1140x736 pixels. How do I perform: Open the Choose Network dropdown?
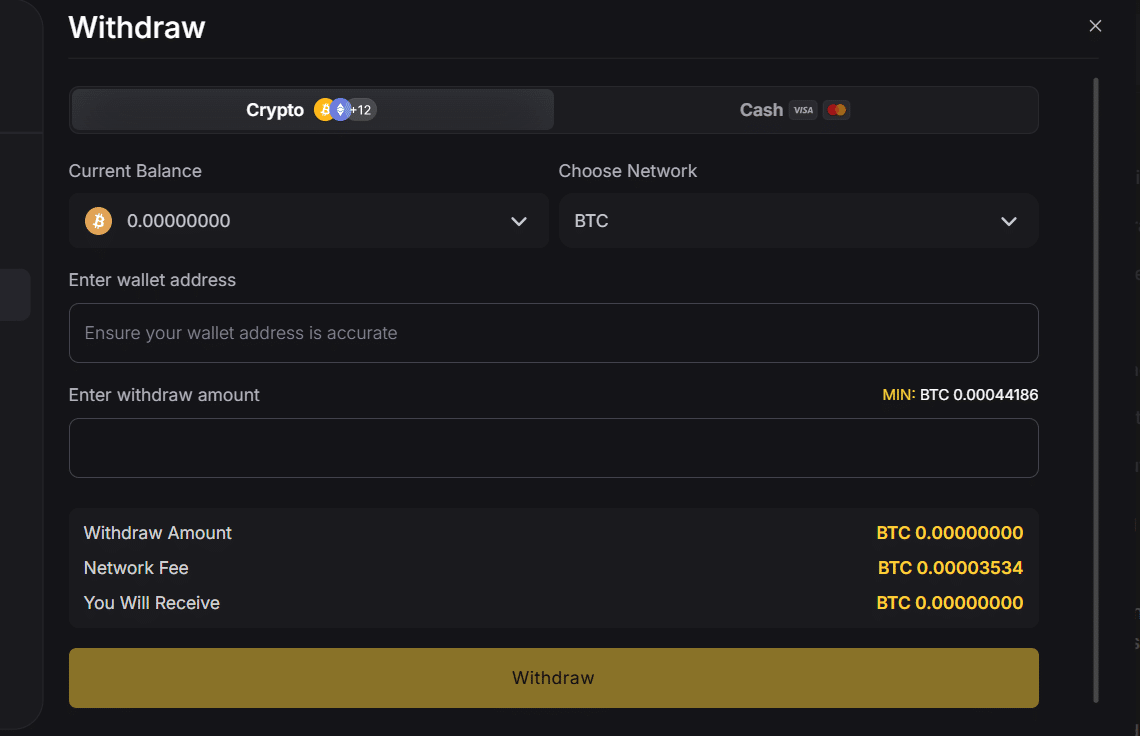(x=798, y=220)
